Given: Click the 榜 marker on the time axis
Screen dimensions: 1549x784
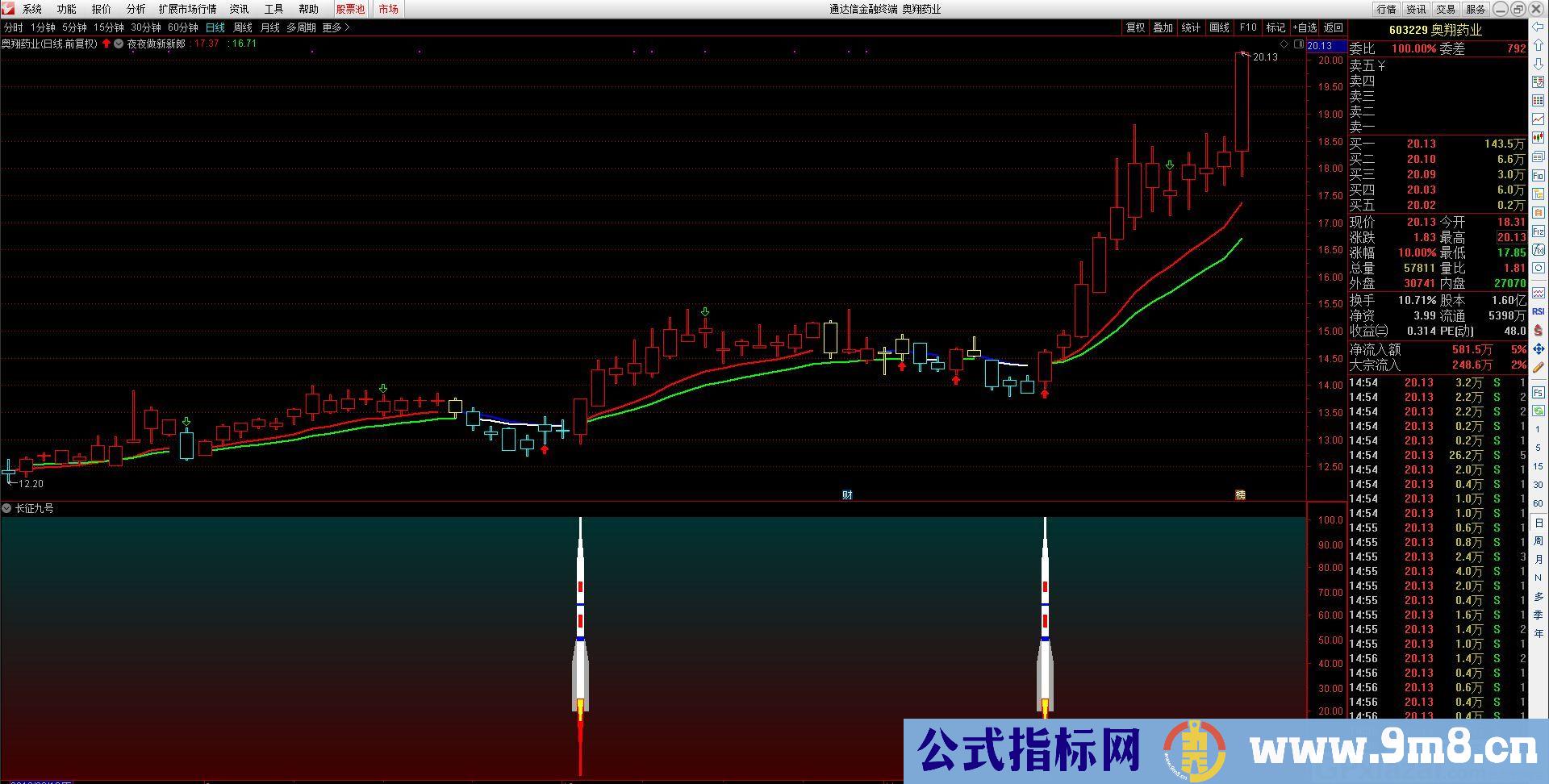Looking at the screenshot, I should pyautogui.click(x=1241, y=494).
